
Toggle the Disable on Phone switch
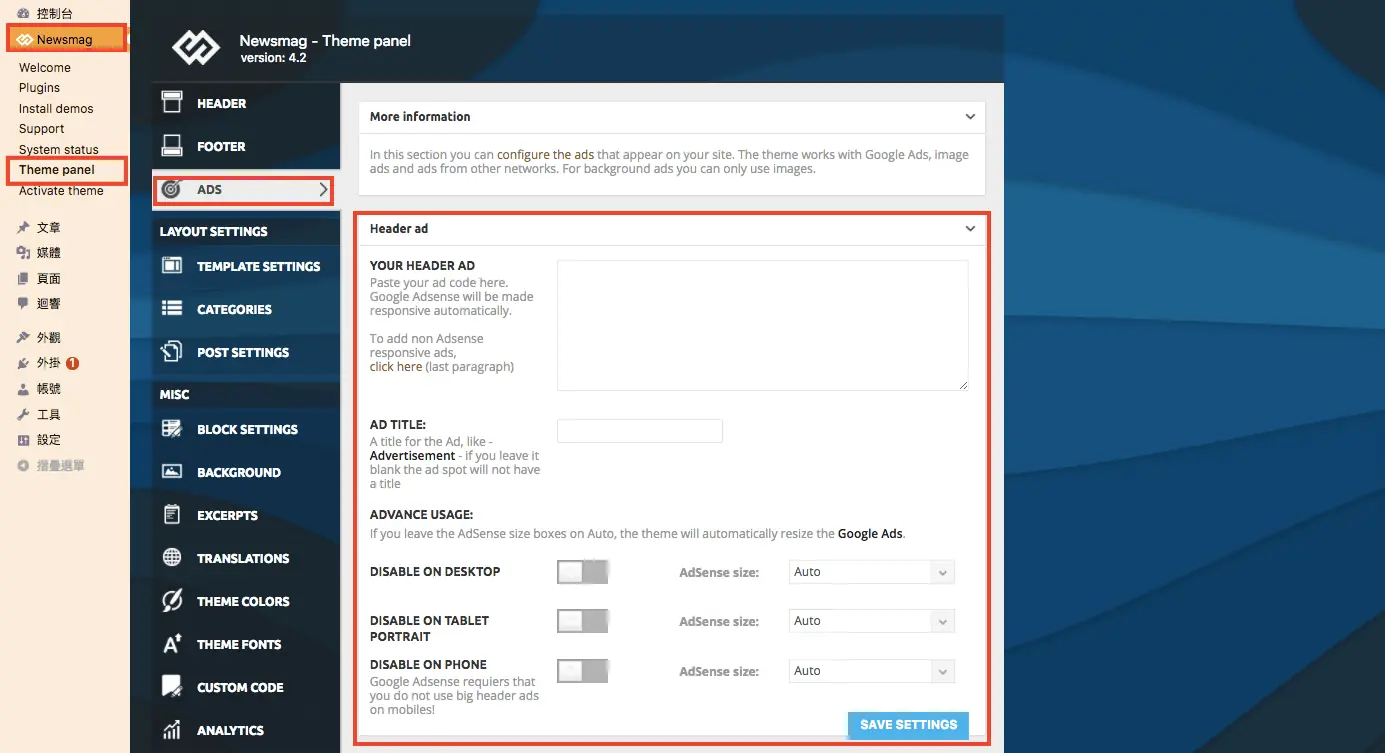click(583, 671)
